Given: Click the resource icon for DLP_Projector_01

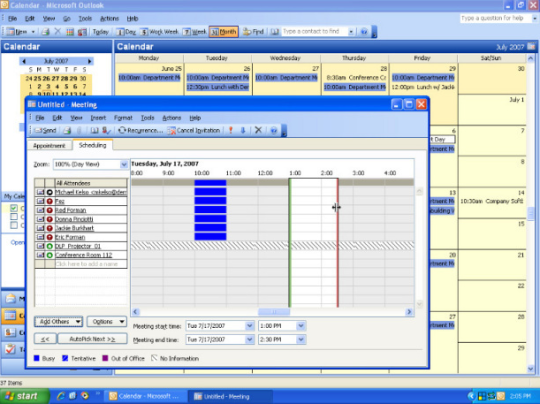Looking at the screenshot, I should coord(50,246).
